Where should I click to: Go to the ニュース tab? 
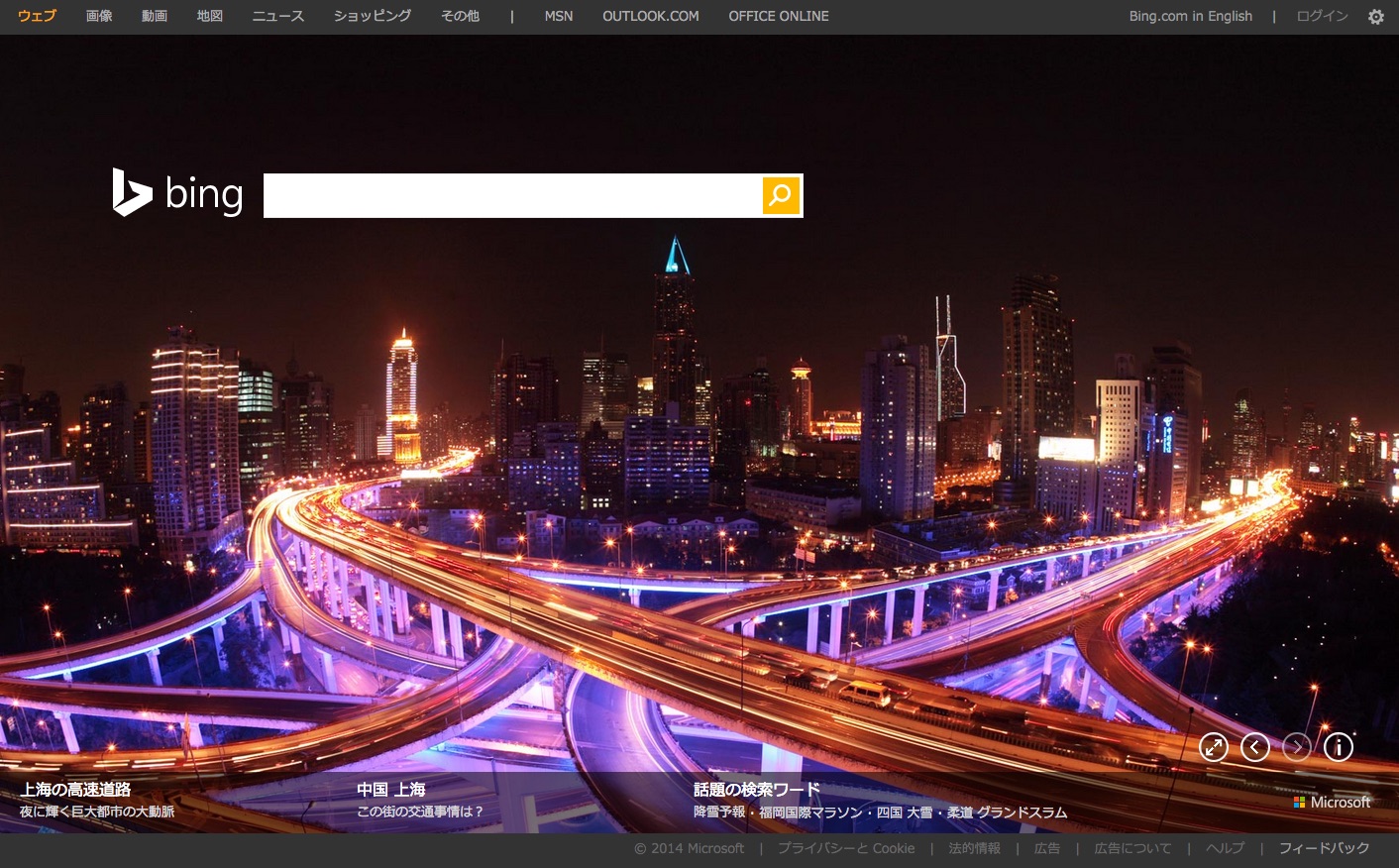point(277,17)
